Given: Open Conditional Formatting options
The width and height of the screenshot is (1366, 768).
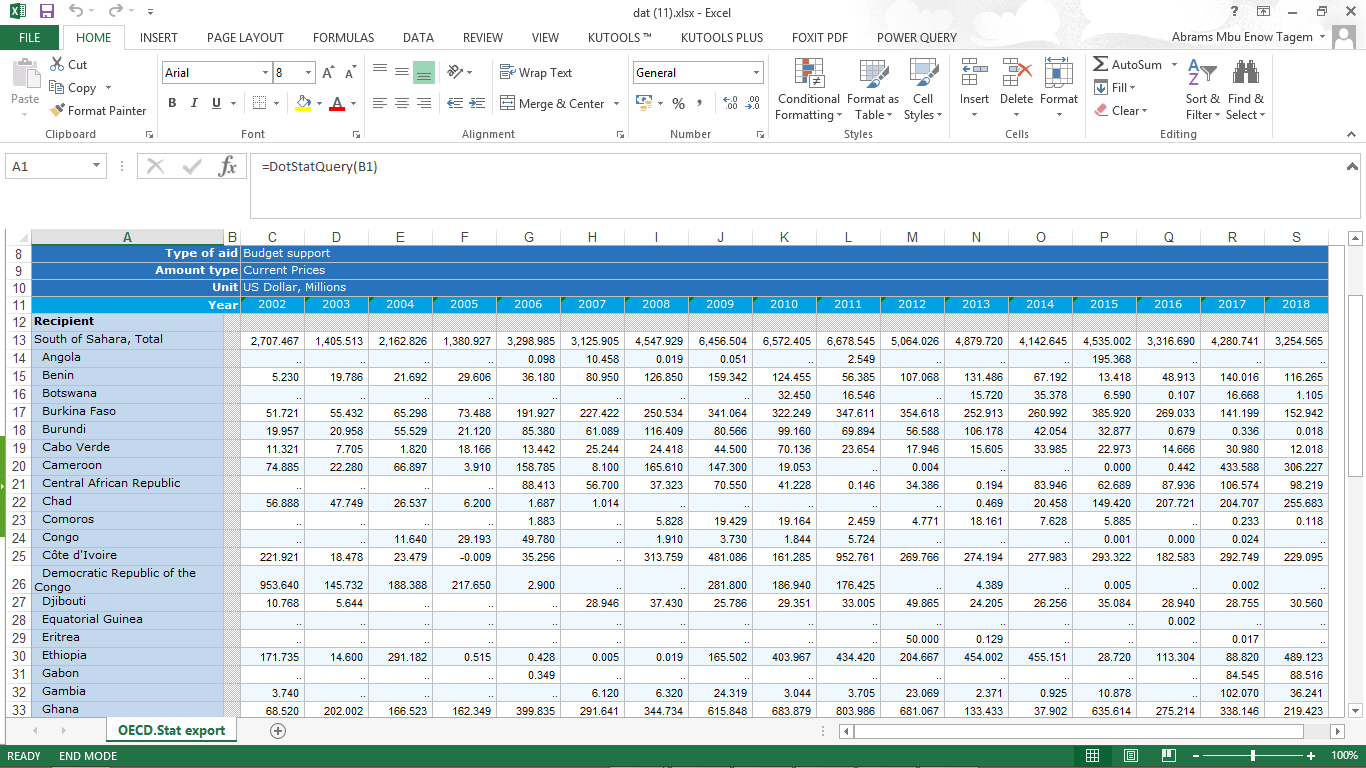Looking at the screenshot, I should coord(808,89).
